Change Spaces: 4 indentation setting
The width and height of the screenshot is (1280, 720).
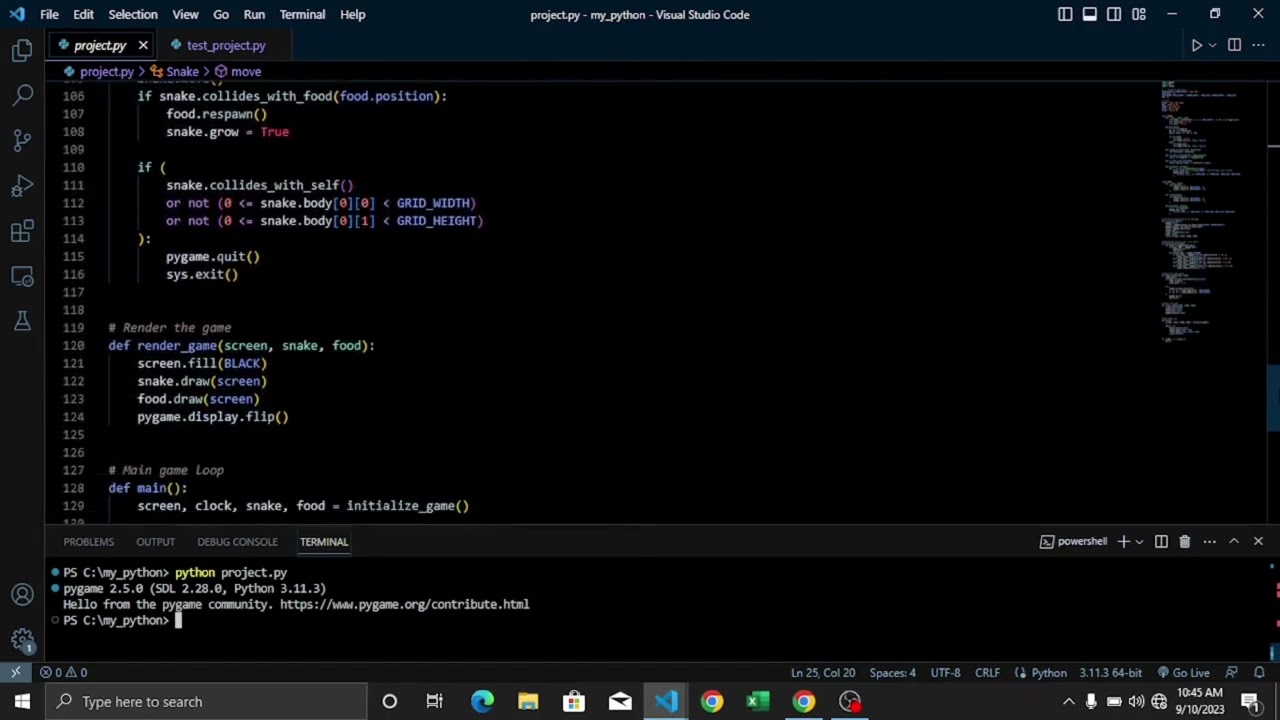(892, 673)
